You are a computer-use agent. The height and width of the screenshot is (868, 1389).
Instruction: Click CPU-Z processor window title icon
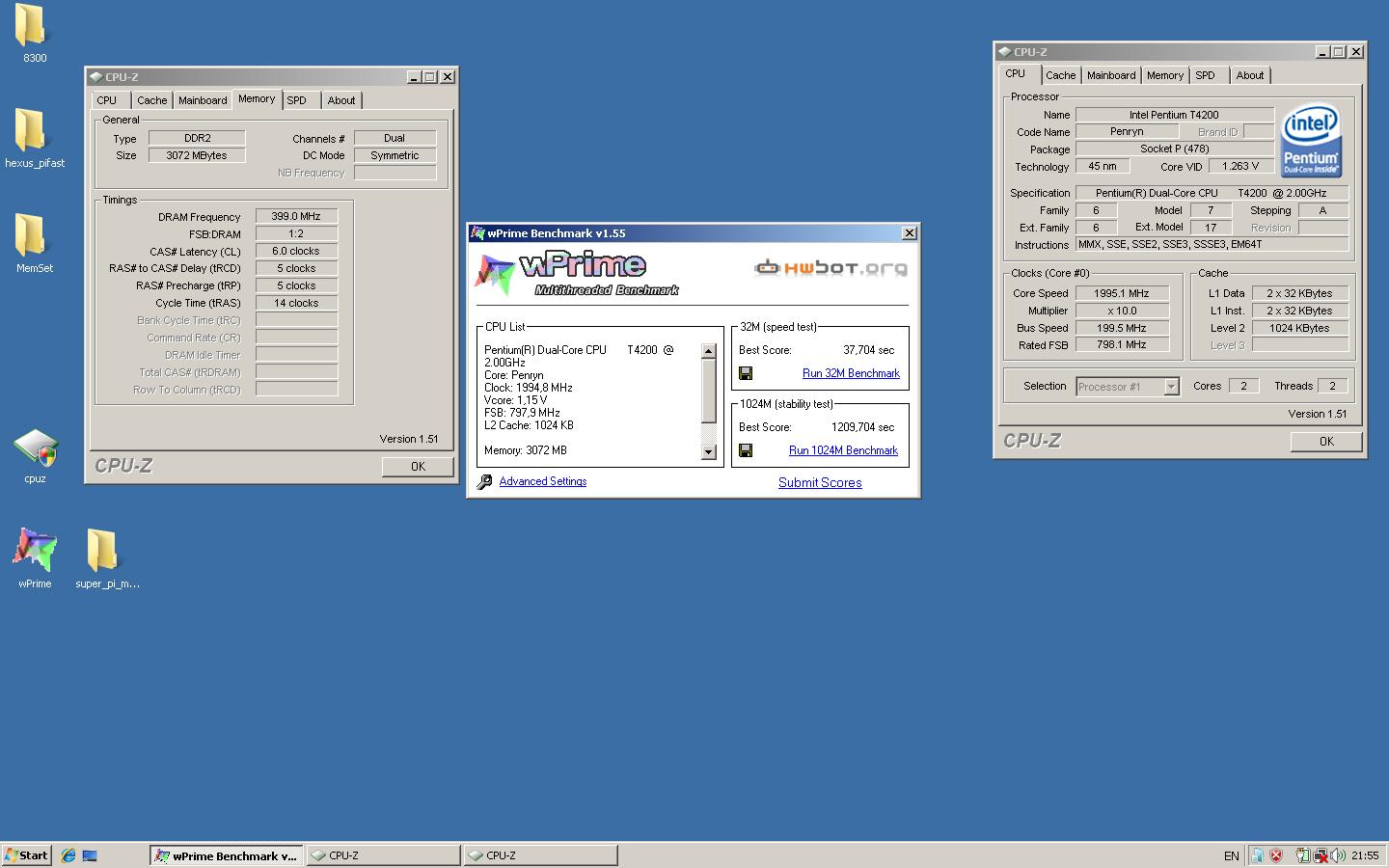tap(1005, 52)
